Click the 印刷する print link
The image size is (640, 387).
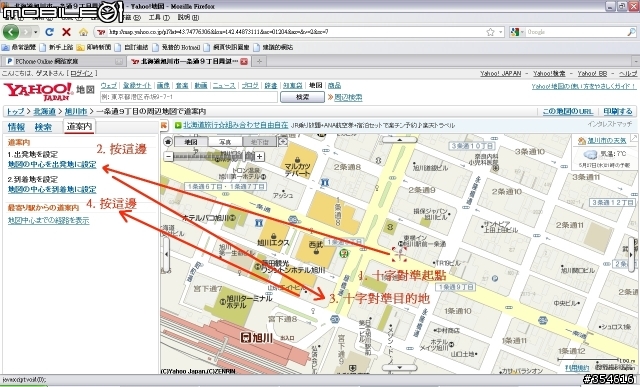[x=618, y=111]
